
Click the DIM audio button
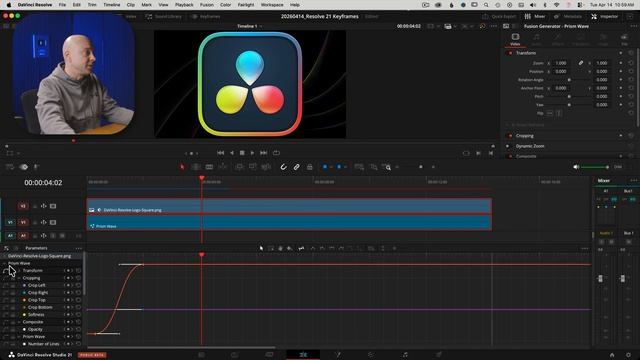(618, 167)
